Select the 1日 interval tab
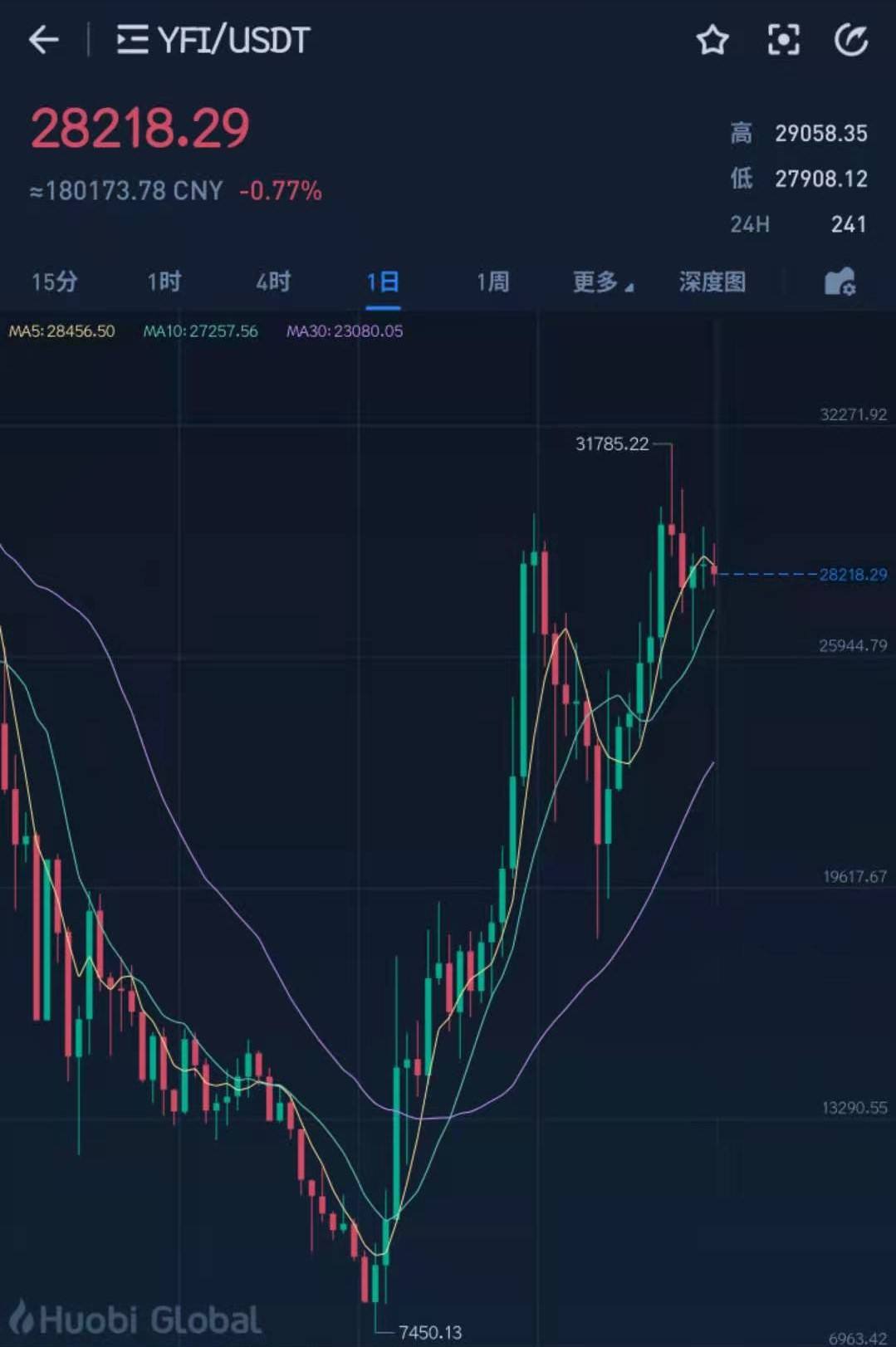Screen dimensions: 896x1347 [x=383, y=282]
